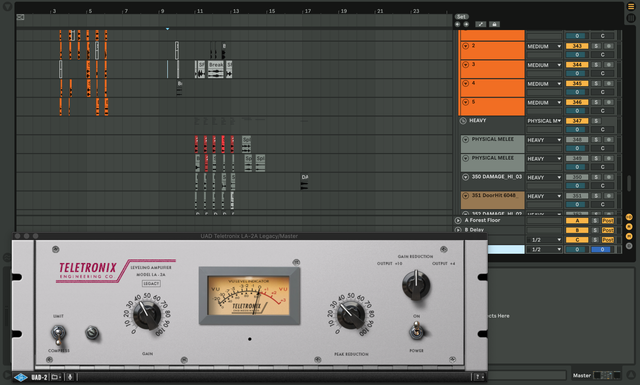Click the master blue pan value field

pos(602,249)
